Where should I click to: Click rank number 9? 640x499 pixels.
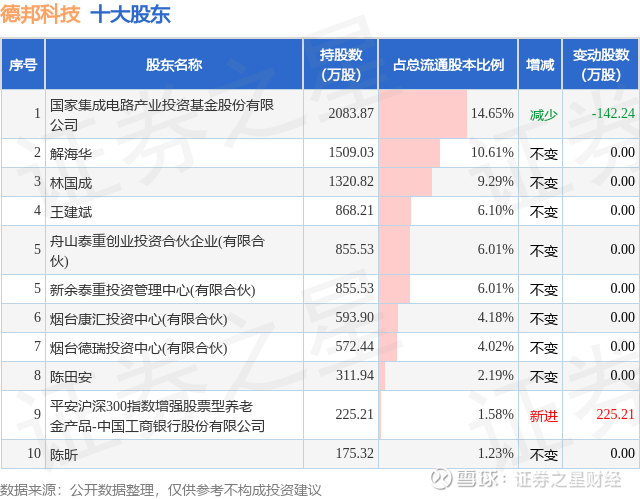coord(38,414)
